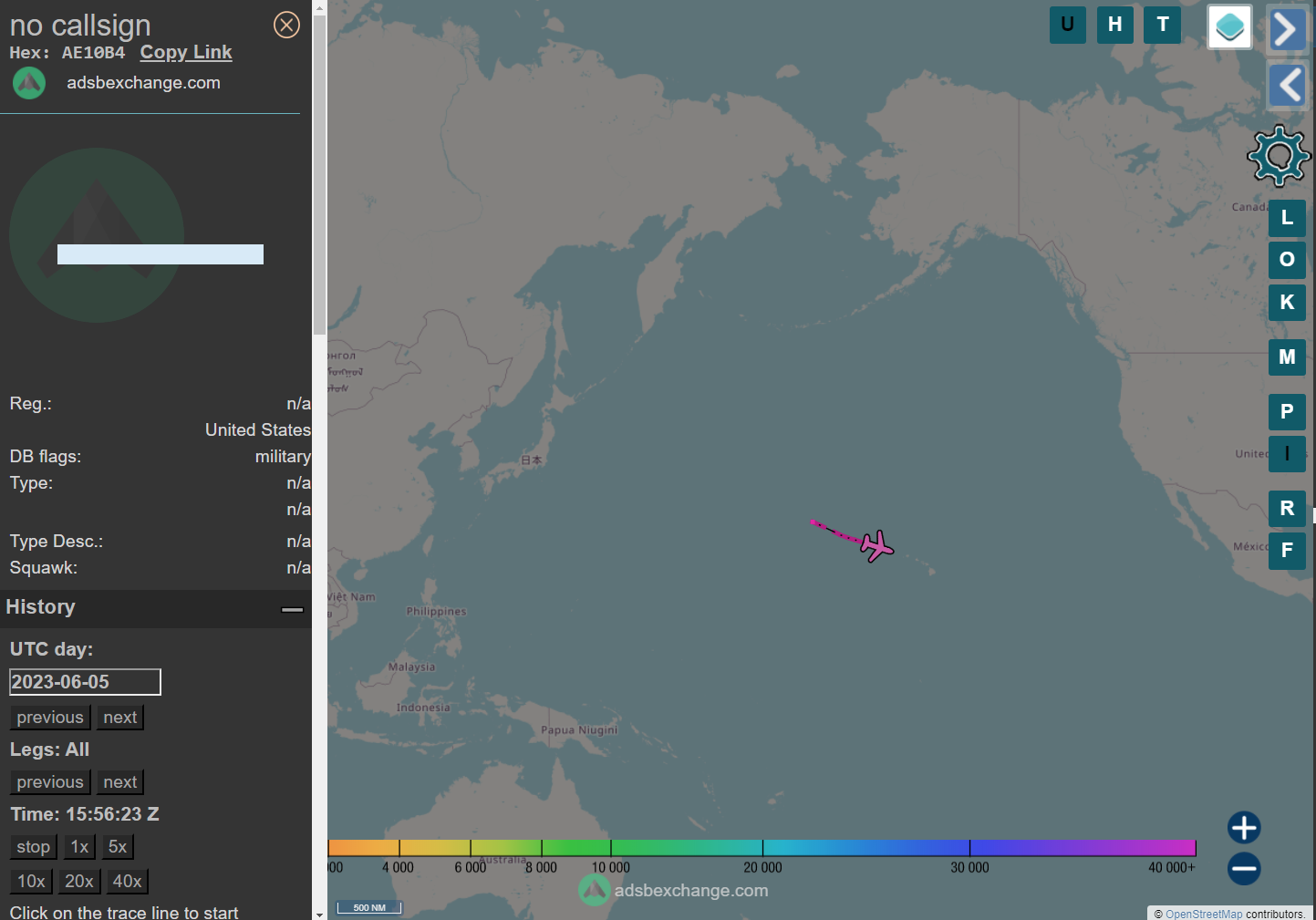The height and width of the screenshot is (920, 1316).
Task: Toggle the R map button
Action: point(1287,509)
